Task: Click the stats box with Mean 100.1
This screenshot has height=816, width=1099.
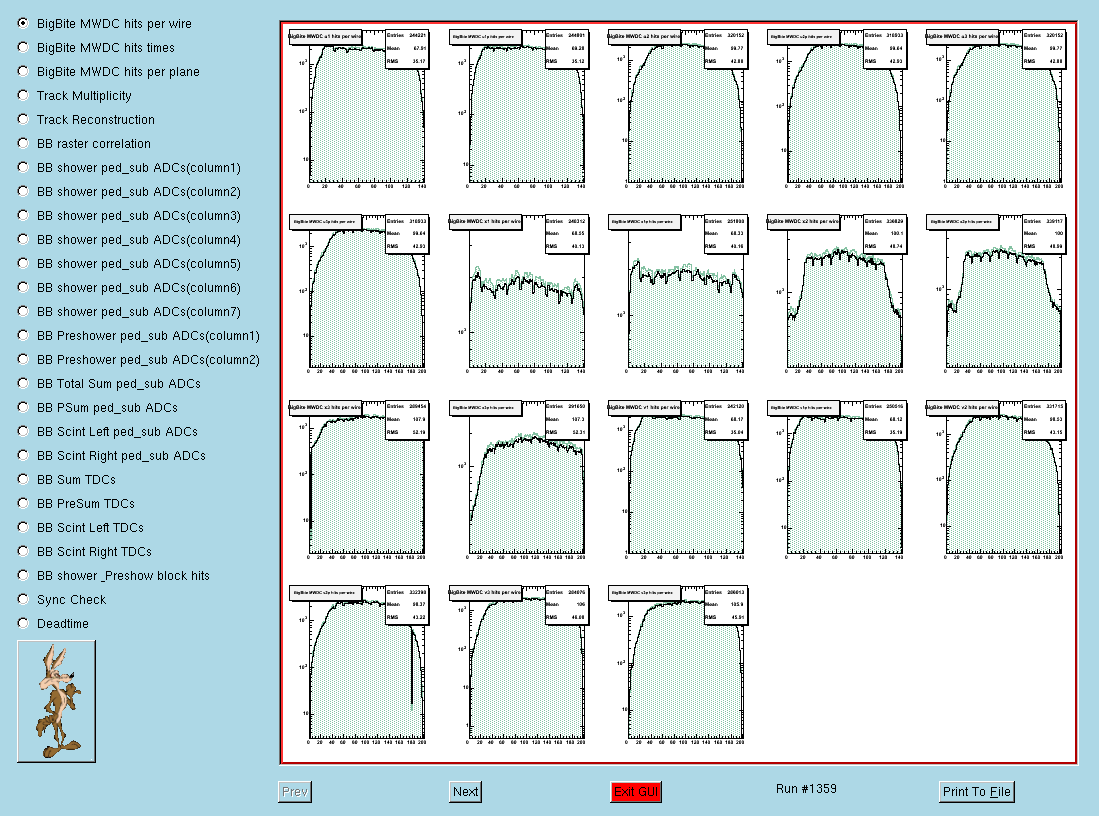Action: pyautogui.click(x=885, y=234)
